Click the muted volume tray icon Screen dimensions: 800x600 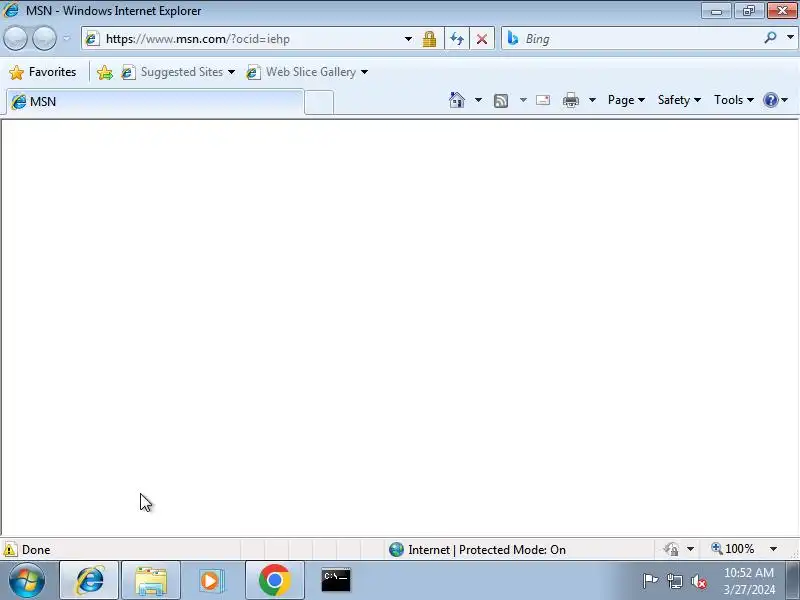(698, 581)
